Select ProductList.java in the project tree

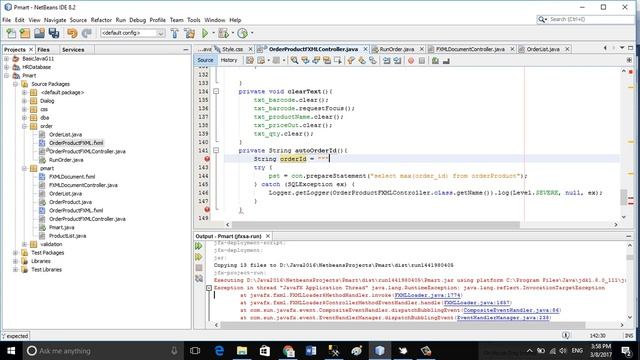(x=67, y=236)
